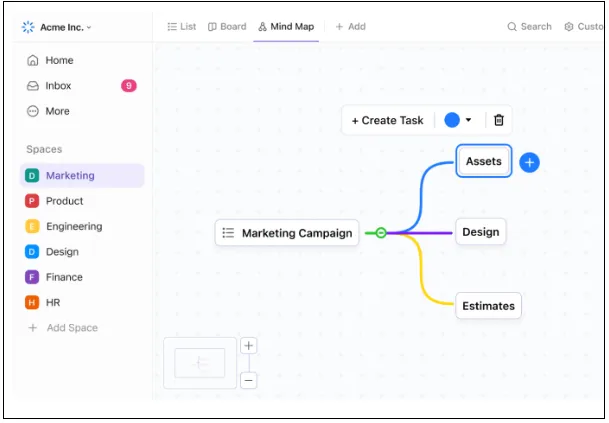Screen dimensions: 609x423
Task: Select the Marketing space
Action: 82,176
